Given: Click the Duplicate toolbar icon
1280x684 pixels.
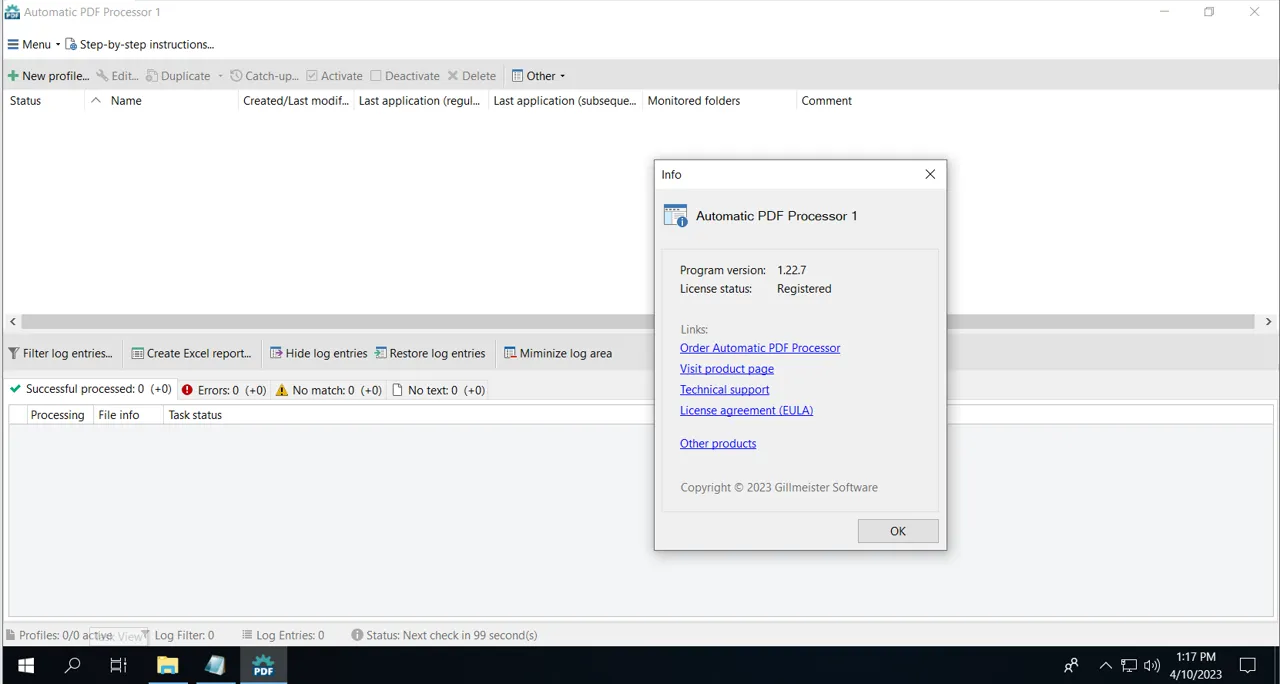Looking at the screenshot, I should point(152,76).
